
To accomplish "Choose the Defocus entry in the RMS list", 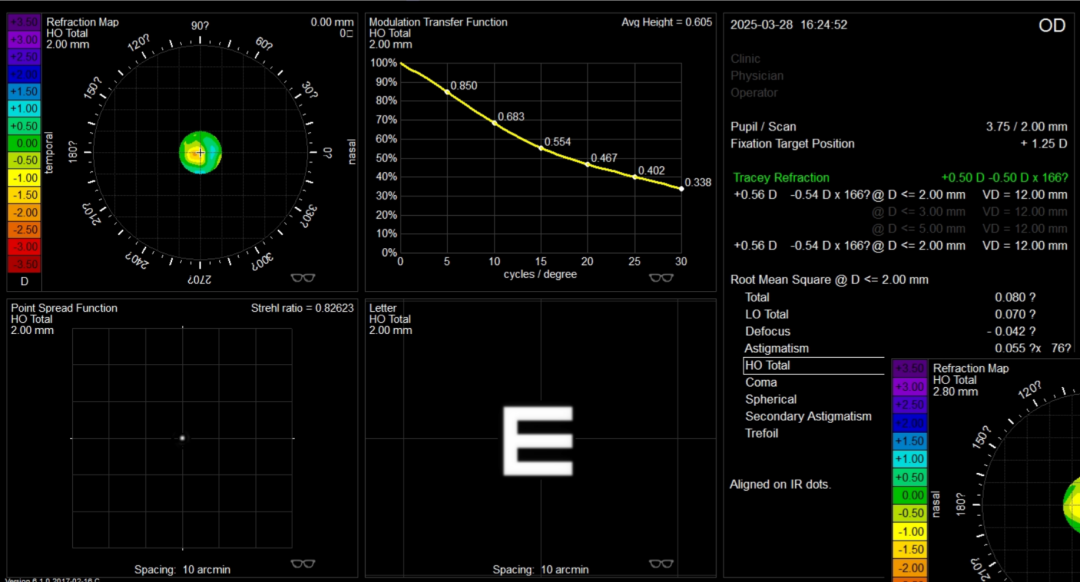I will 890,331.
